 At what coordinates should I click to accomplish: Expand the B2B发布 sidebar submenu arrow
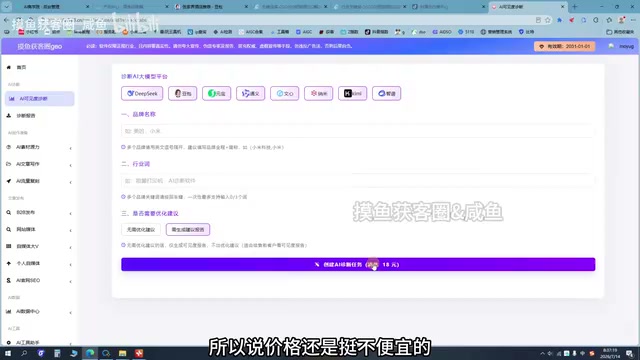71,213
